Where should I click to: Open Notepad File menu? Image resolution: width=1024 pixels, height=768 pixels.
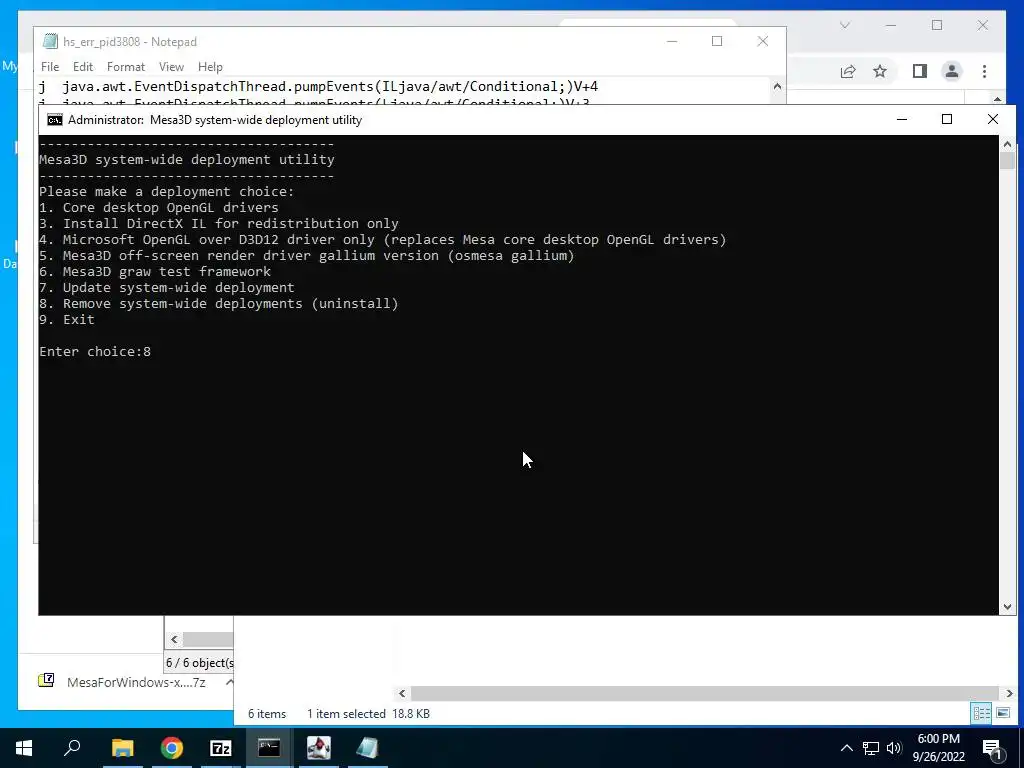[x=50, y=67]
